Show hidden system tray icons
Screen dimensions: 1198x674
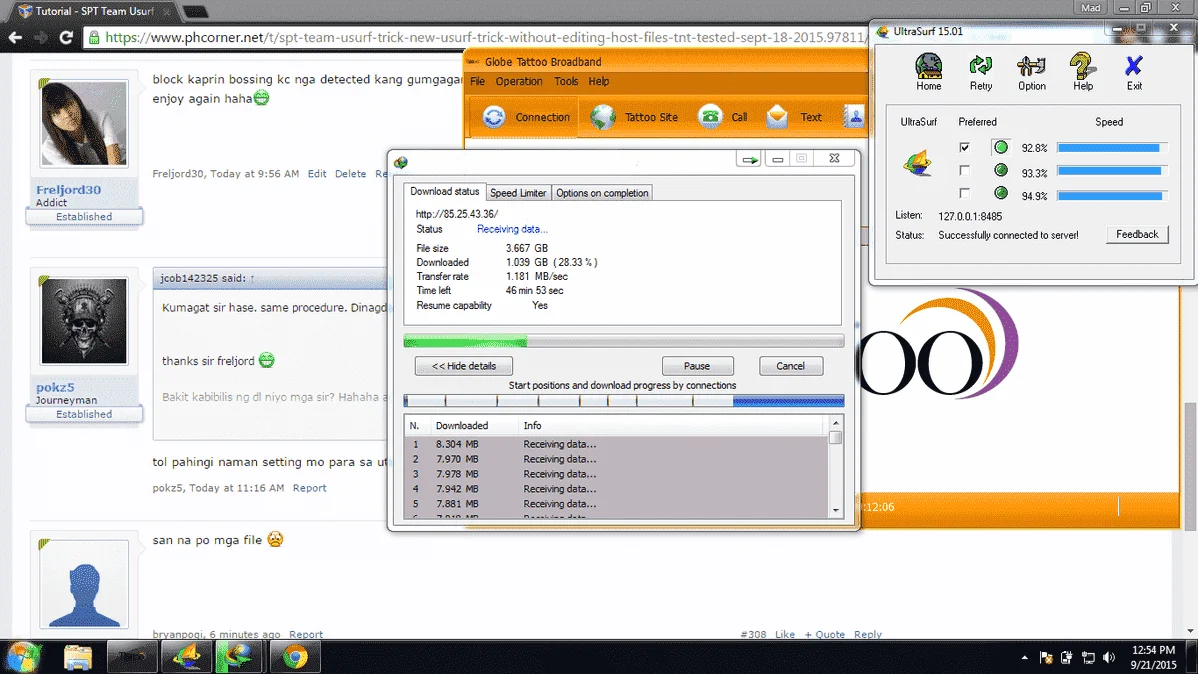[1025, 657]
